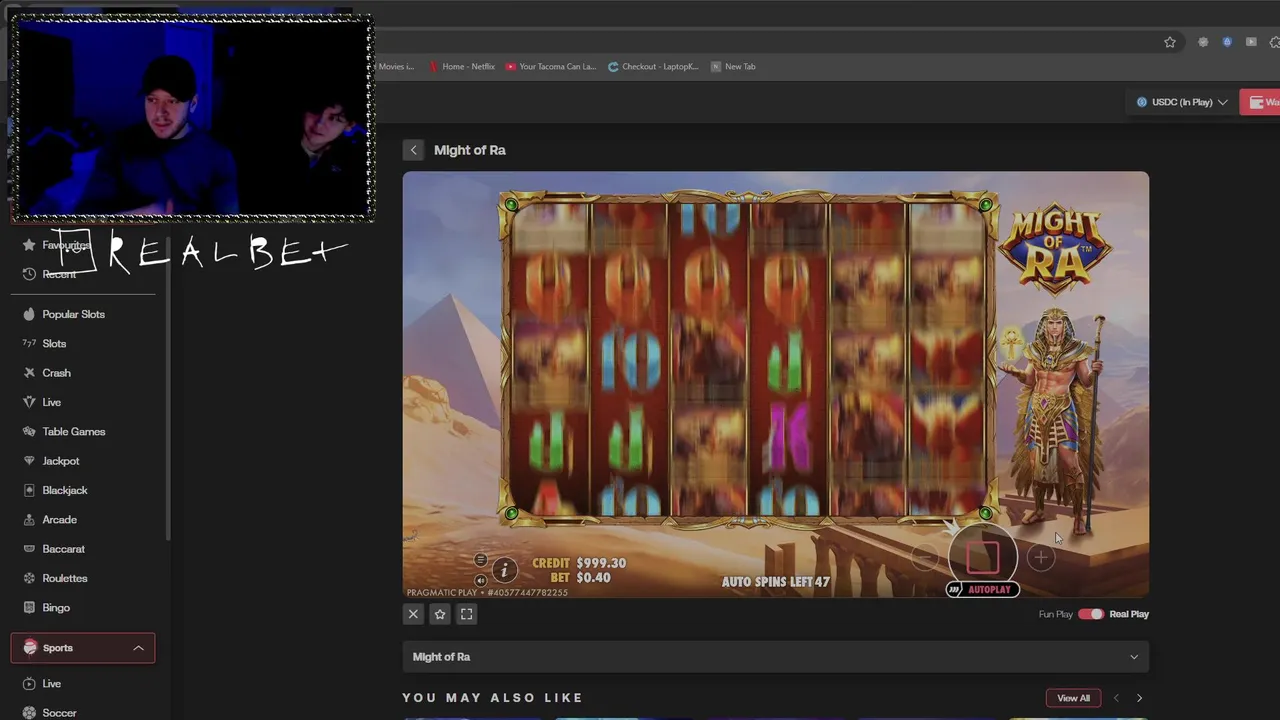Screen dimensions: 1280x720
Task: Click the sidebar vertical scrollbar
Action: click(x=168, y=390)
